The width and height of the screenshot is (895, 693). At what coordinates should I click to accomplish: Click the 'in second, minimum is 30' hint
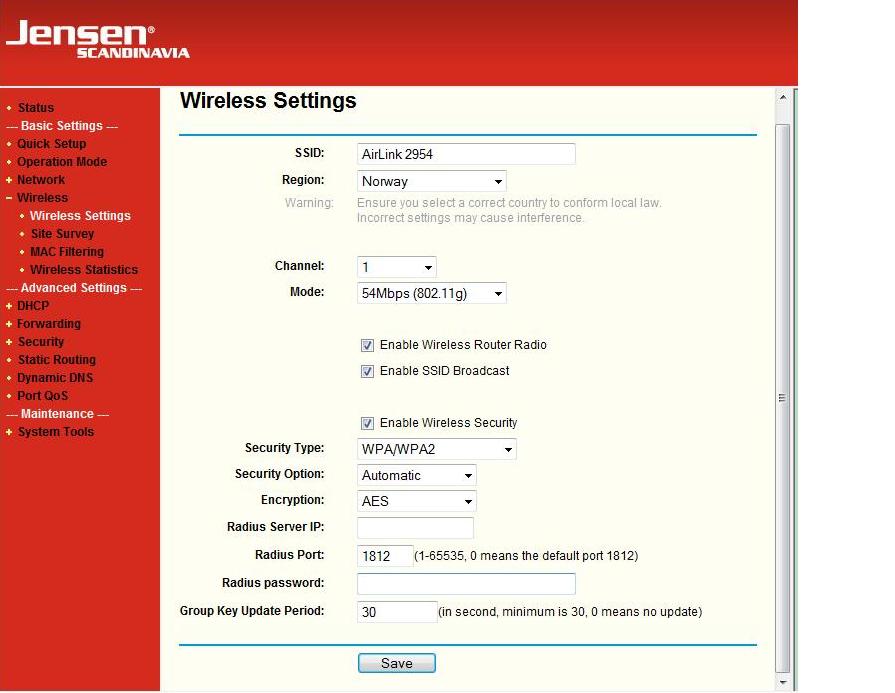[x=570, y=612]
